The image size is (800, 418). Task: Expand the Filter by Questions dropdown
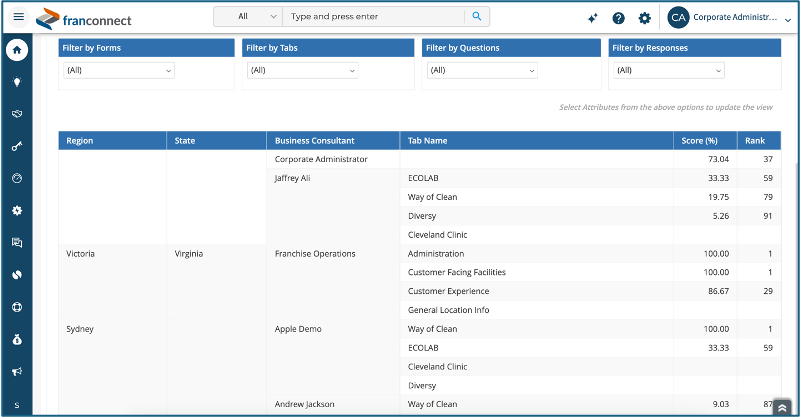tap(482, 70)
